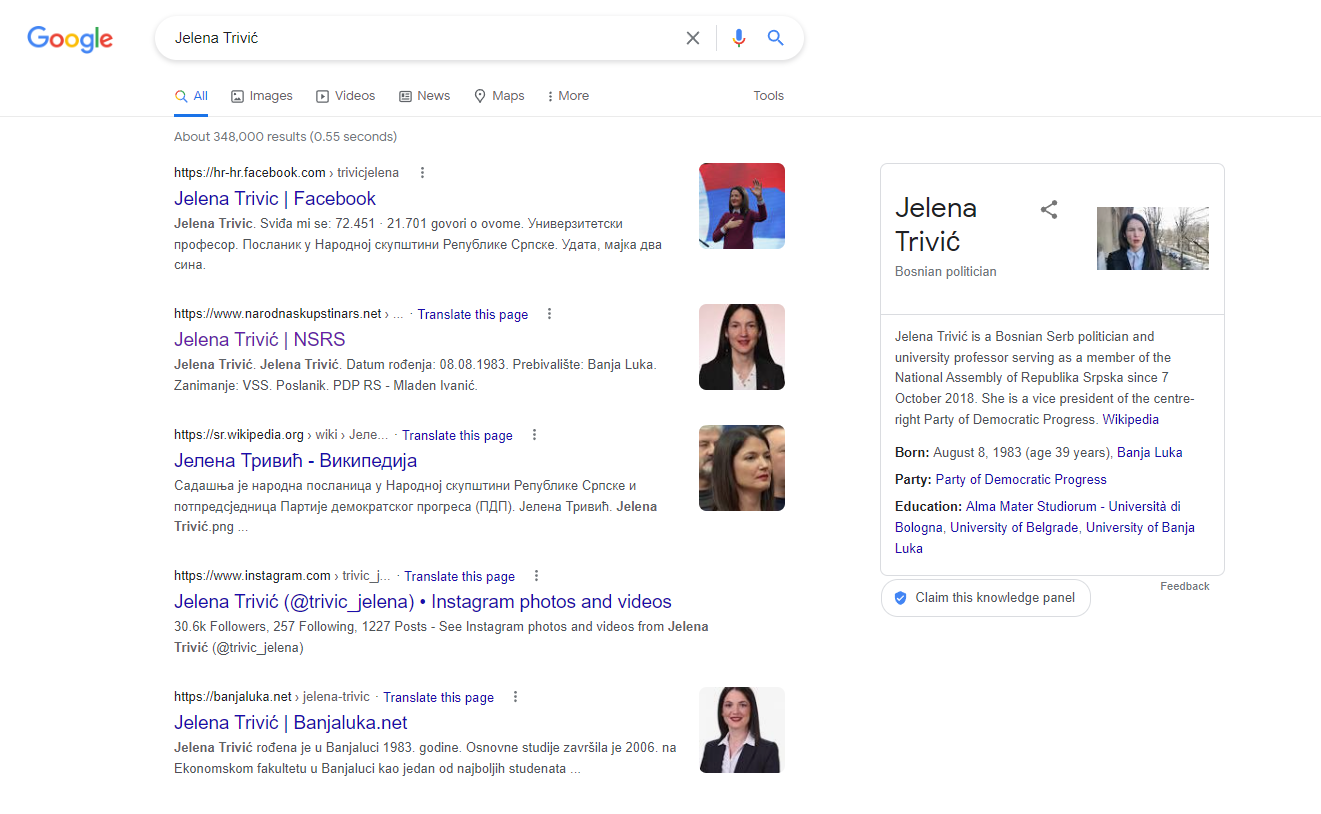Image resolution: width=1321 pixels, height=814 pixels.
Task: Open options dots for NSRS result
Action: [549, 314]
